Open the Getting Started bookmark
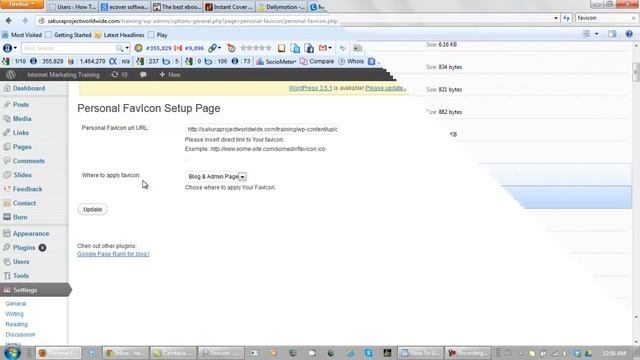This screenshot has height=360, width=640. (x=69, y=35)
